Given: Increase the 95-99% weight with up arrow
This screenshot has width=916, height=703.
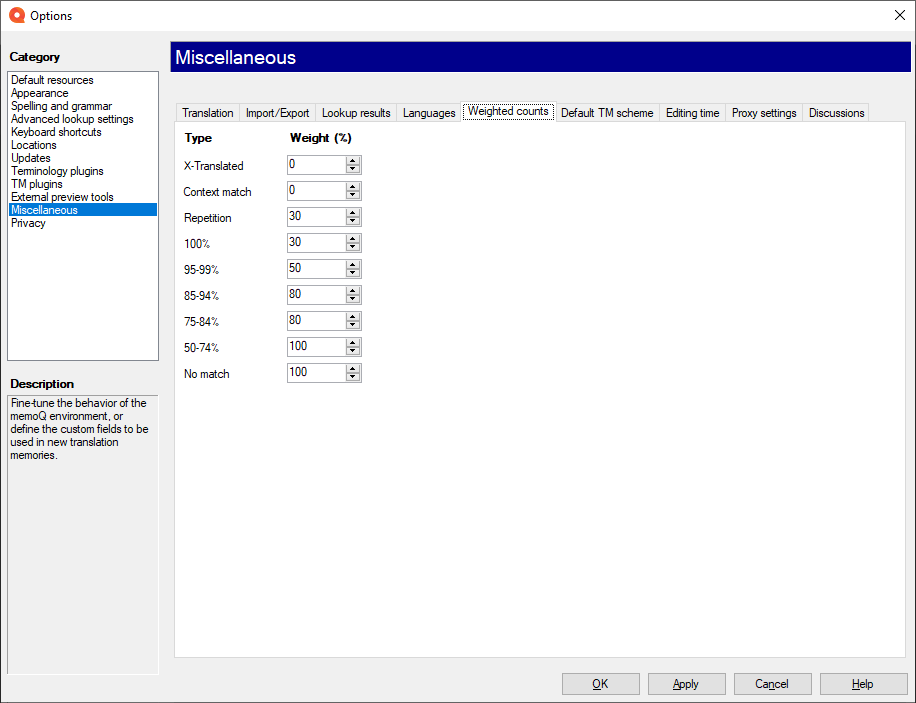Looking at the screenshot, I should (352, 265).
